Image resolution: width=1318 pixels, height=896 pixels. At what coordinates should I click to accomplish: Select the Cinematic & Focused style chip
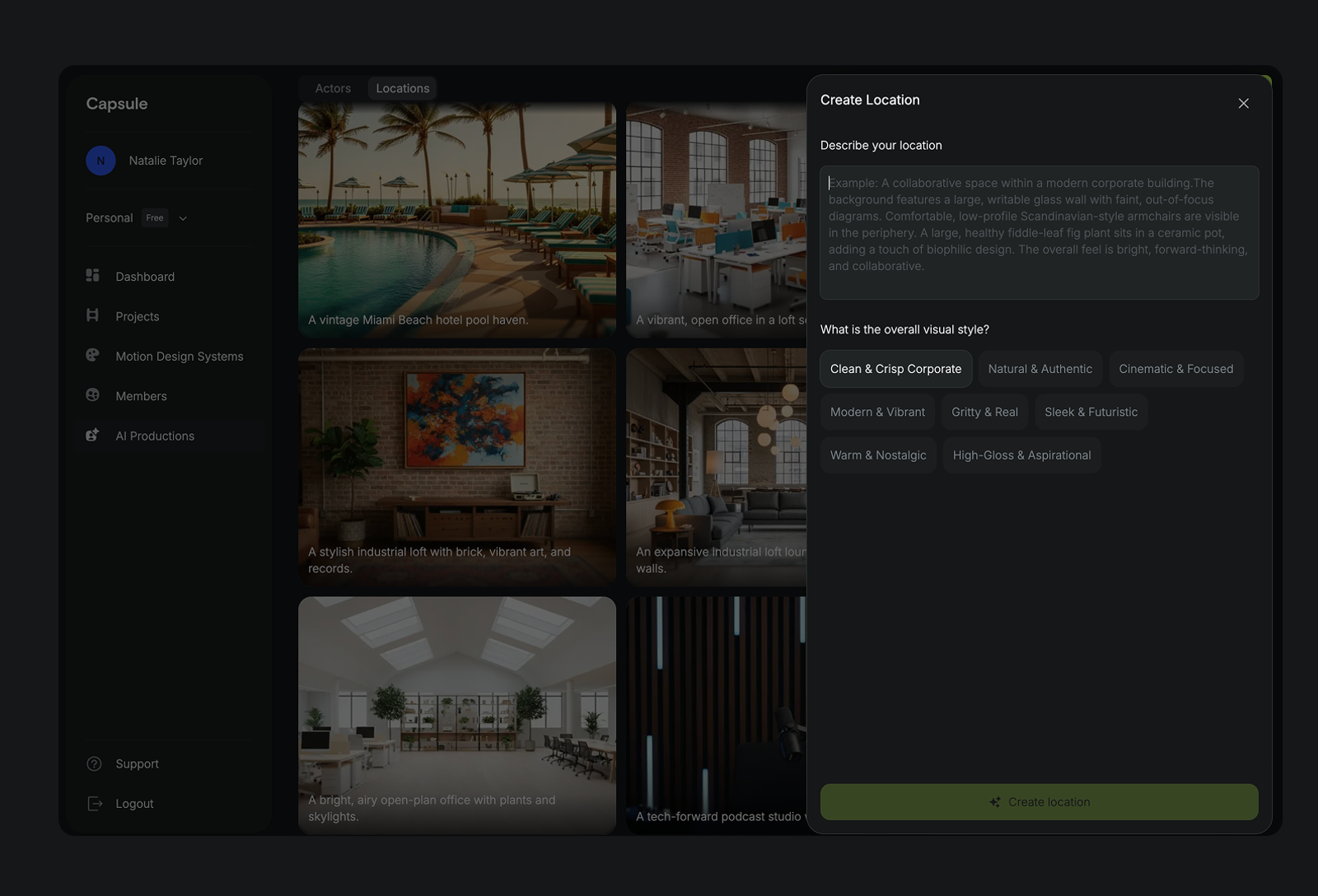click(x=1175, y=369)
